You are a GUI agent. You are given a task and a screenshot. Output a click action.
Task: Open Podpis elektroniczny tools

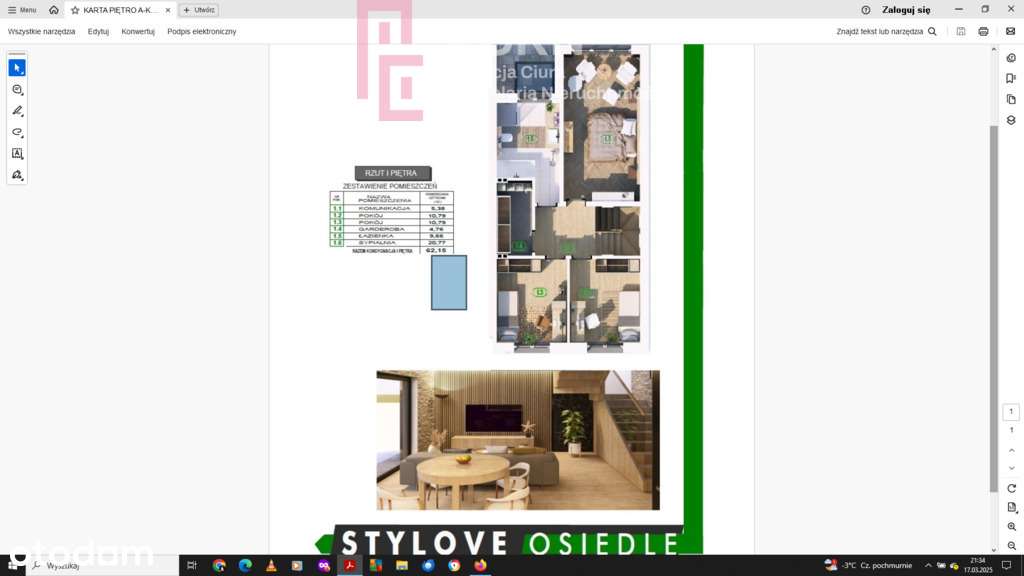(202, 31)
